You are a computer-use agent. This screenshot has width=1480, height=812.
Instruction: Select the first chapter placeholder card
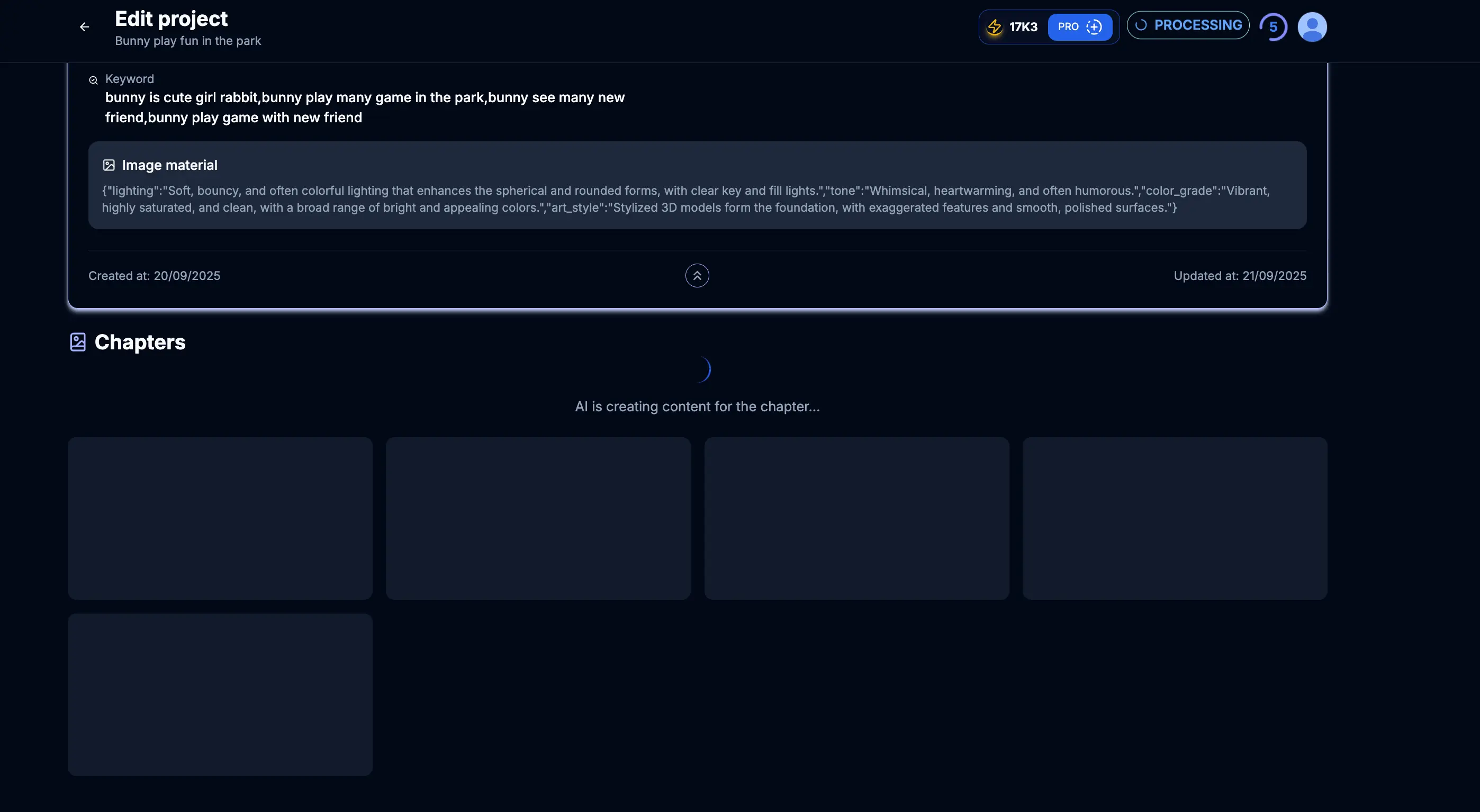(220, 518)
